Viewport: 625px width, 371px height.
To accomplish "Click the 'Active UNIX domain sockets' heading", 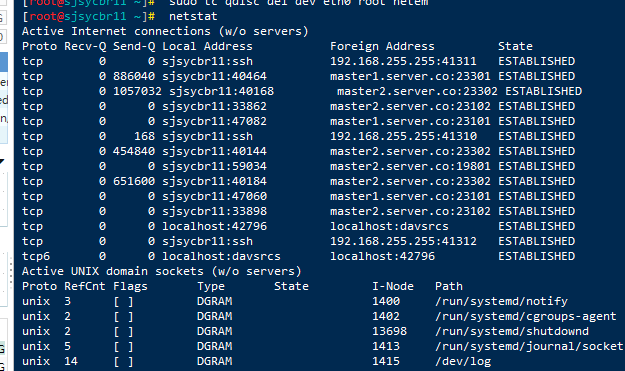I will pyautogui.click(x=161, y=271).
